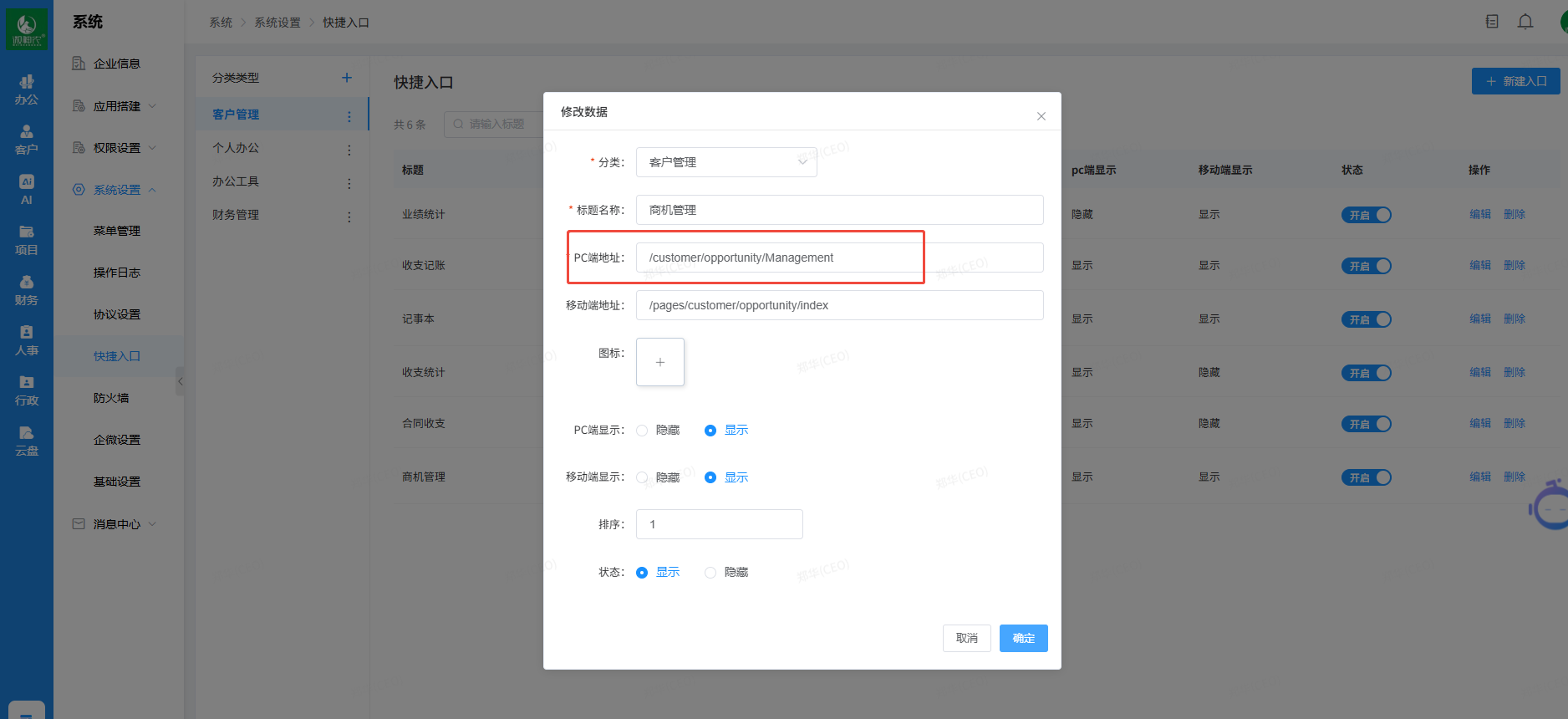
Task: Click the plus icon beside 分类类型
Action: (x=347, y=78)
